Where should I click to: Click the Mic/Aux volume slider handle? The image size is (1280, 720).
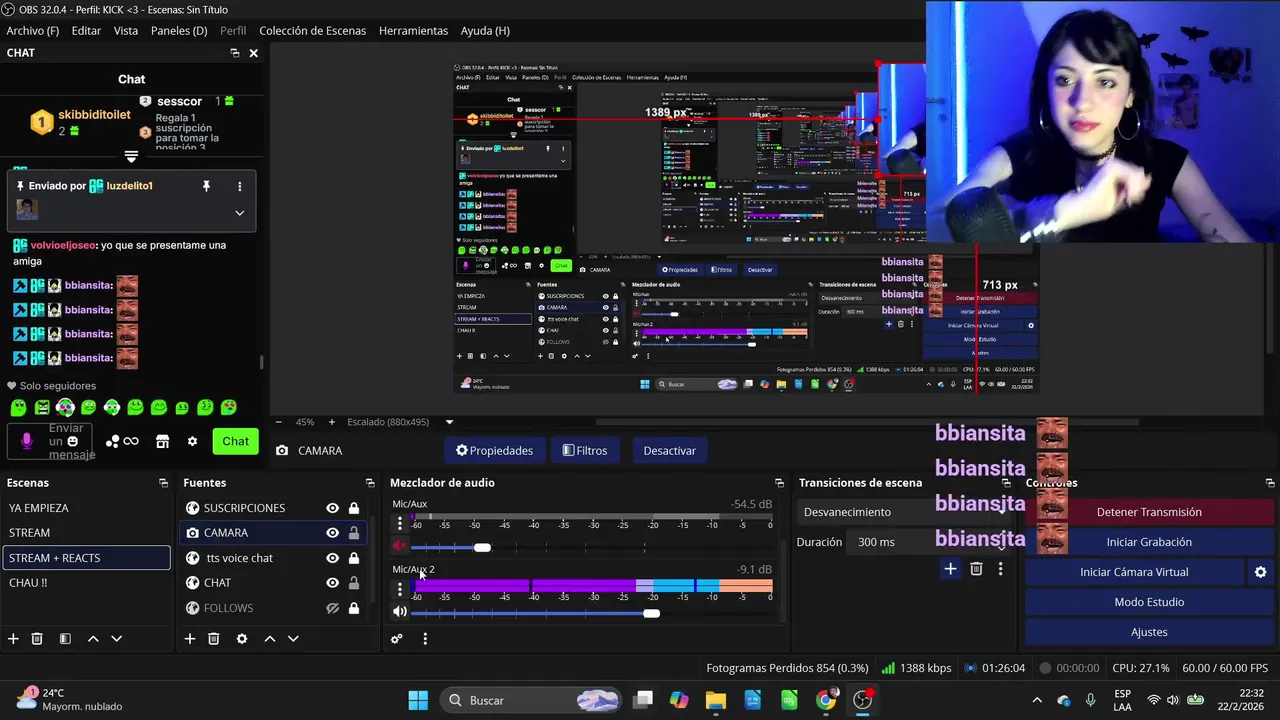(482, 547)
